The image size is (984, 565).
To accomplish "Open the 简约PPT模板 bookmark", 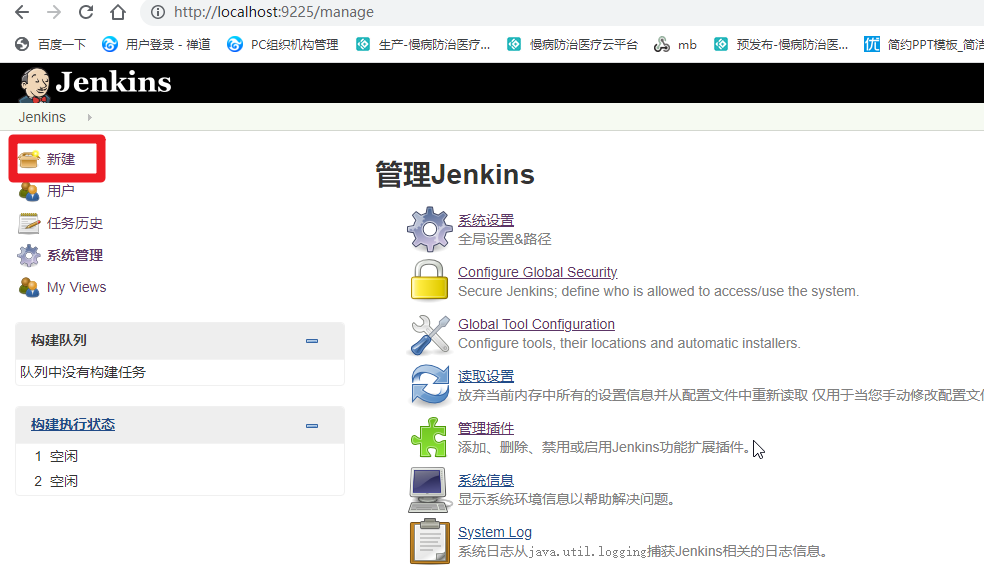I will pyautogui.click(x=924, y=45).
